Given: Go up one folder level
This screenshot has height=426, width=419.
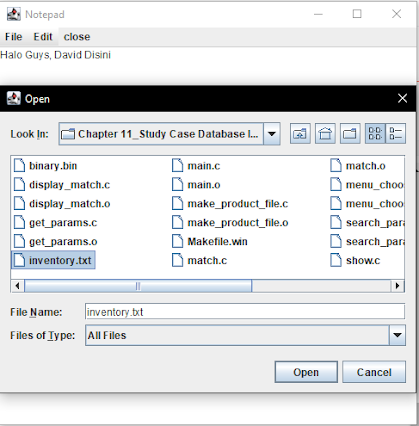Looking at the screenshot, I should (x=300, y=134).
